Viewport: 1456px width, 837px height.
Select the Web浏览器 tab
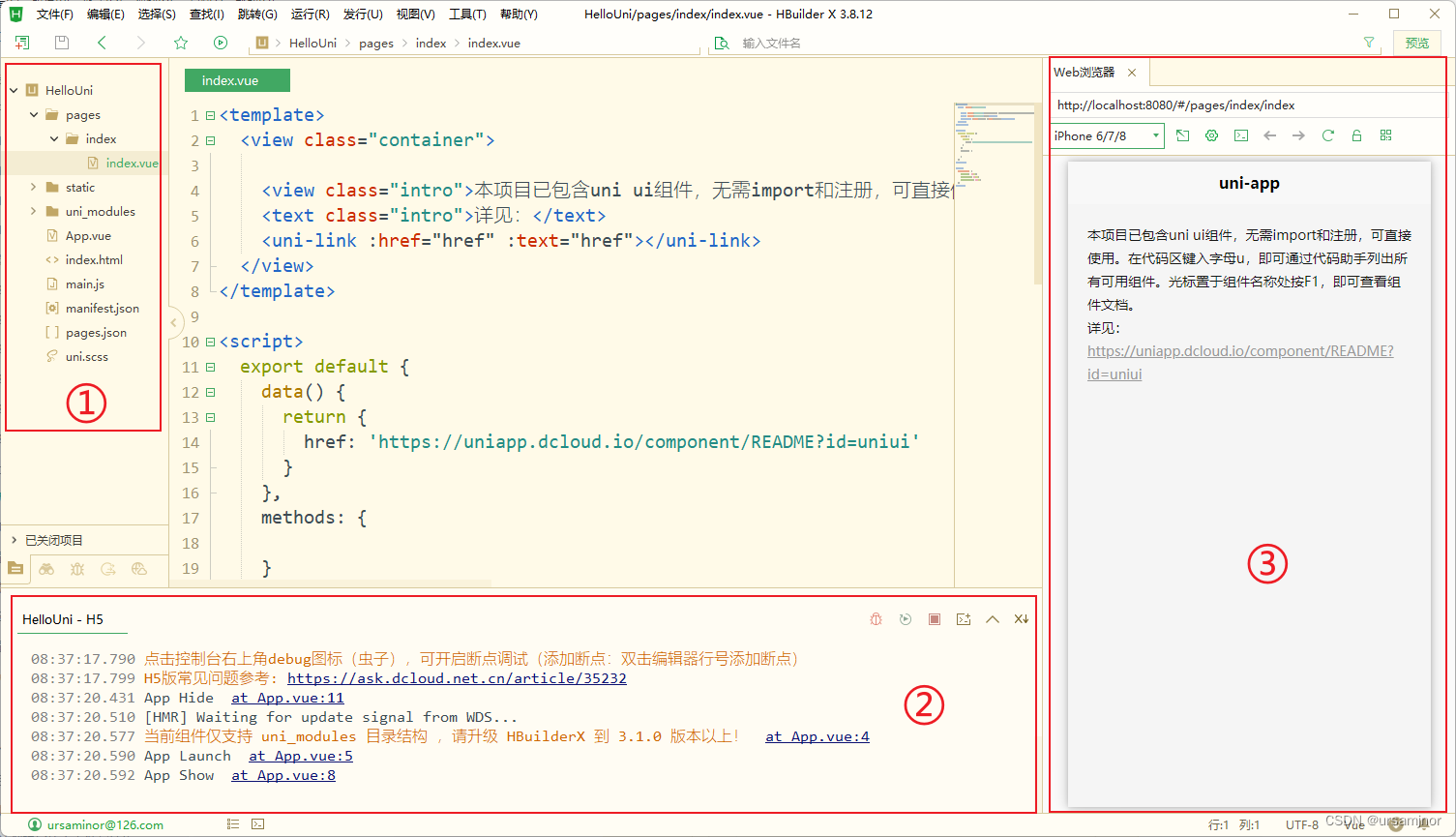coord(1085,73)
